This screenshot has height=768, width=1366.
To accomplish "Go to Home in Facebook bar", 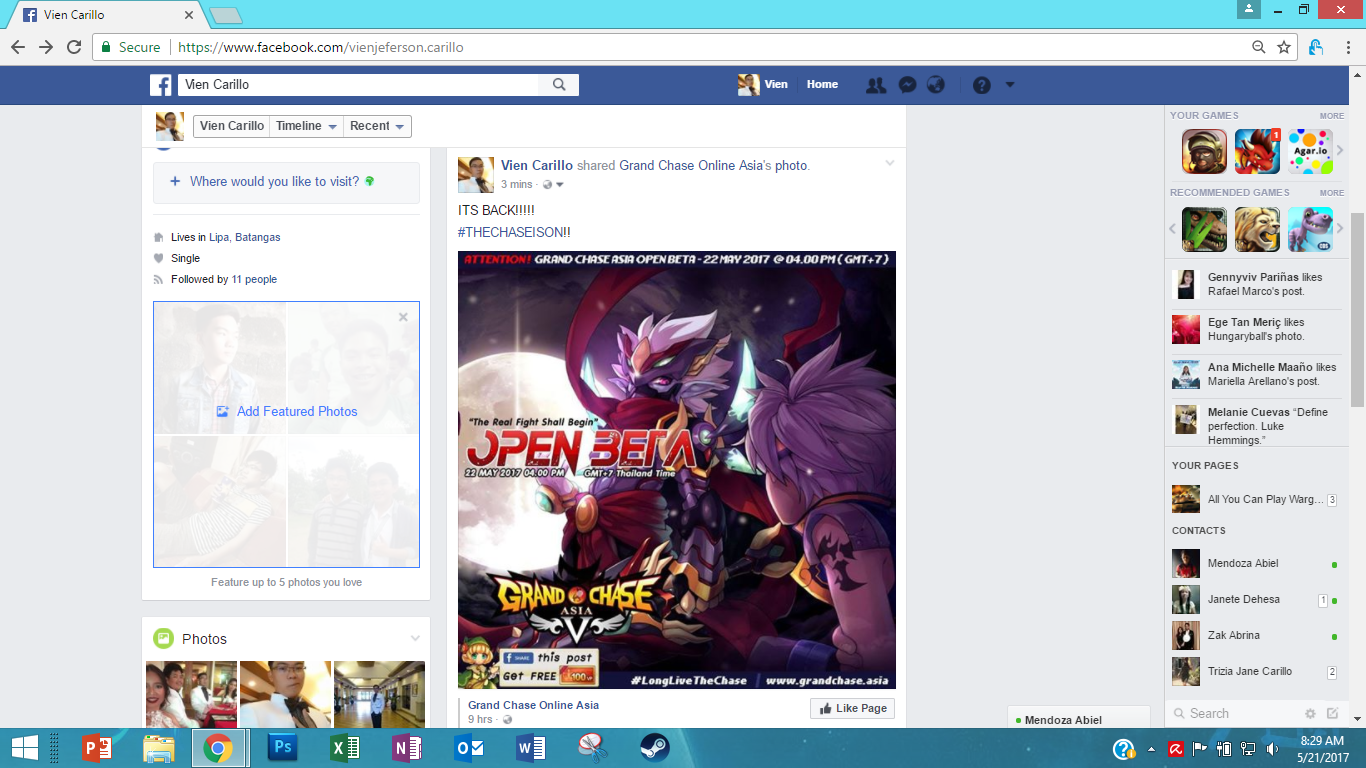I will 822,85.
